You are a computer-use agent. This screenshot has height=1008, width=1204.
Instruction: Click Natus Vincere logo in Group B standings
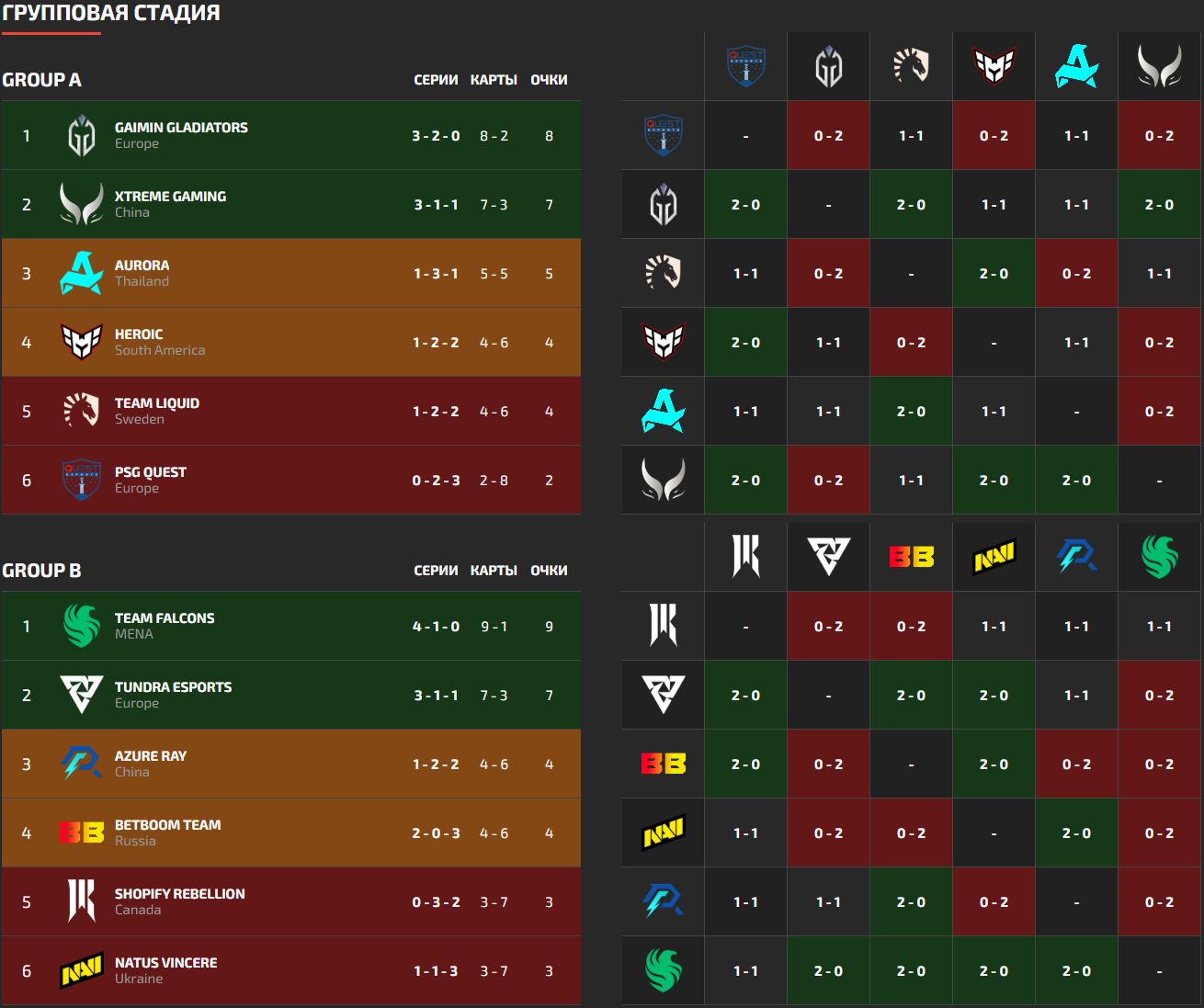(82, 971)
